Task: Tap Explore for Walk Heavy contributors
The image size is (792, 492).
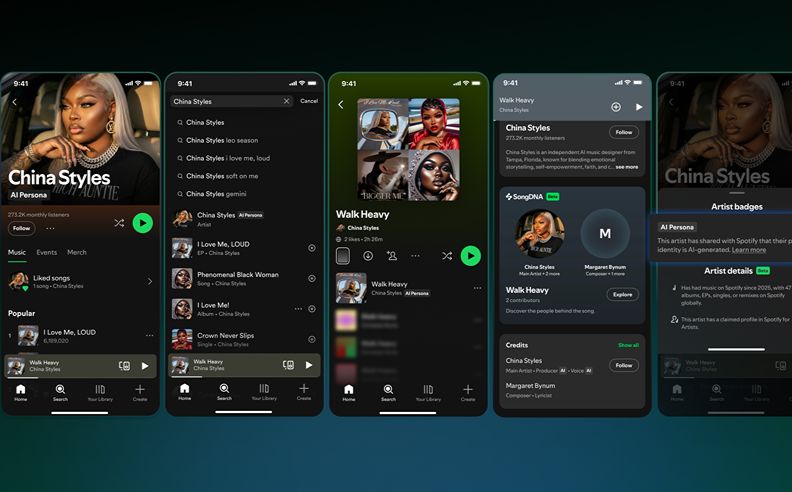Action: pos(623,294)
